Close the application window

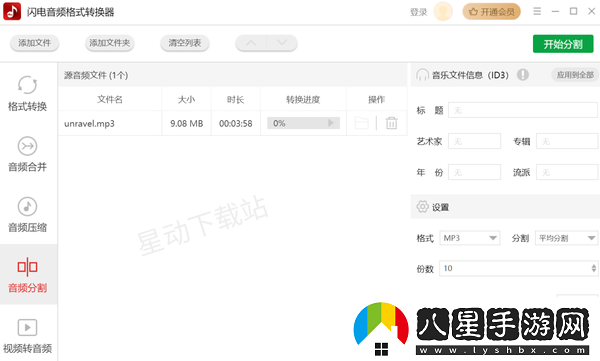[592, 11]
